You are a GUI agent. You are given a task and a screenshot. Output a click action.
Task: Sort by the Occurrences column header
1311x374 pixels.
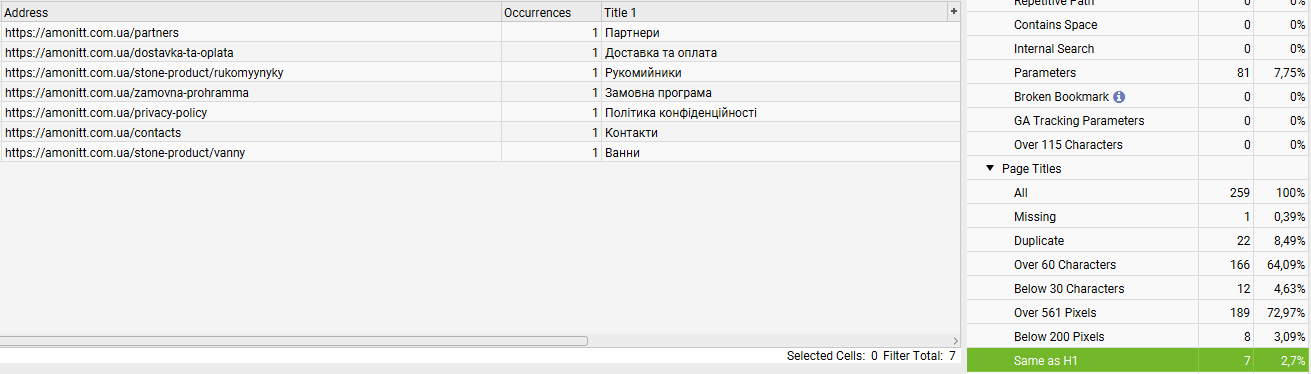pos(550,12)
